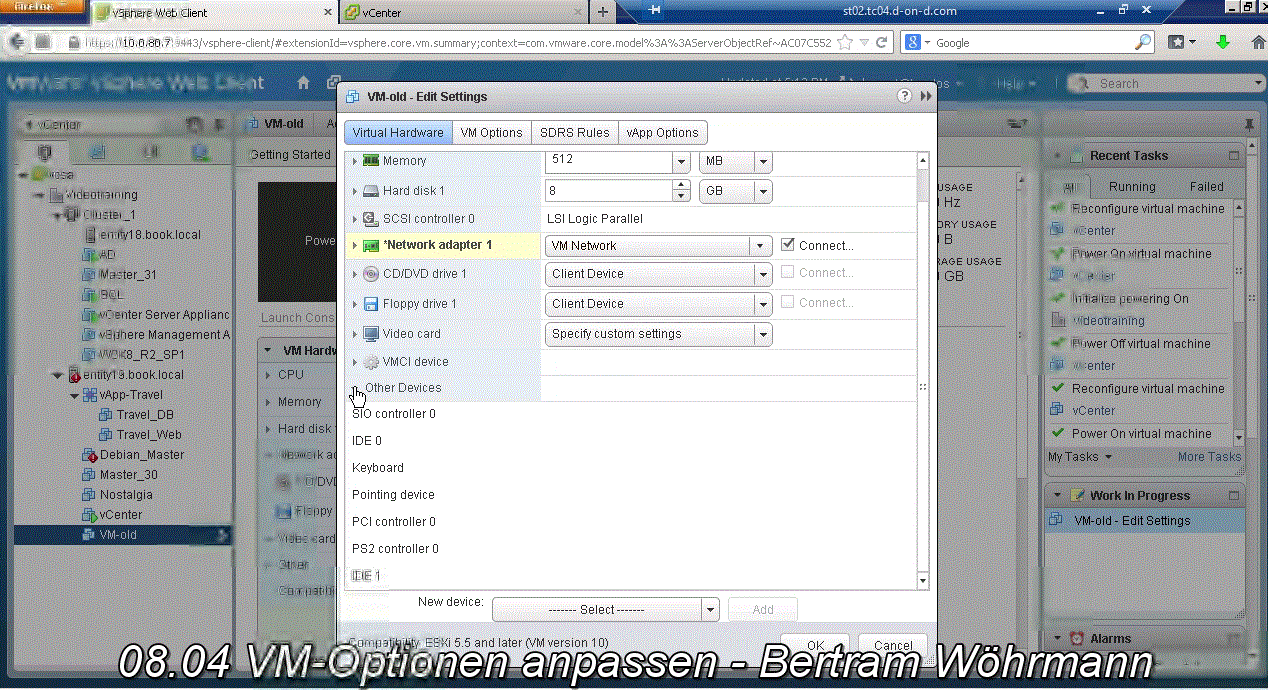Expand the Hard disk 1 row
The image size is (1268, 690).
(354, 191)
